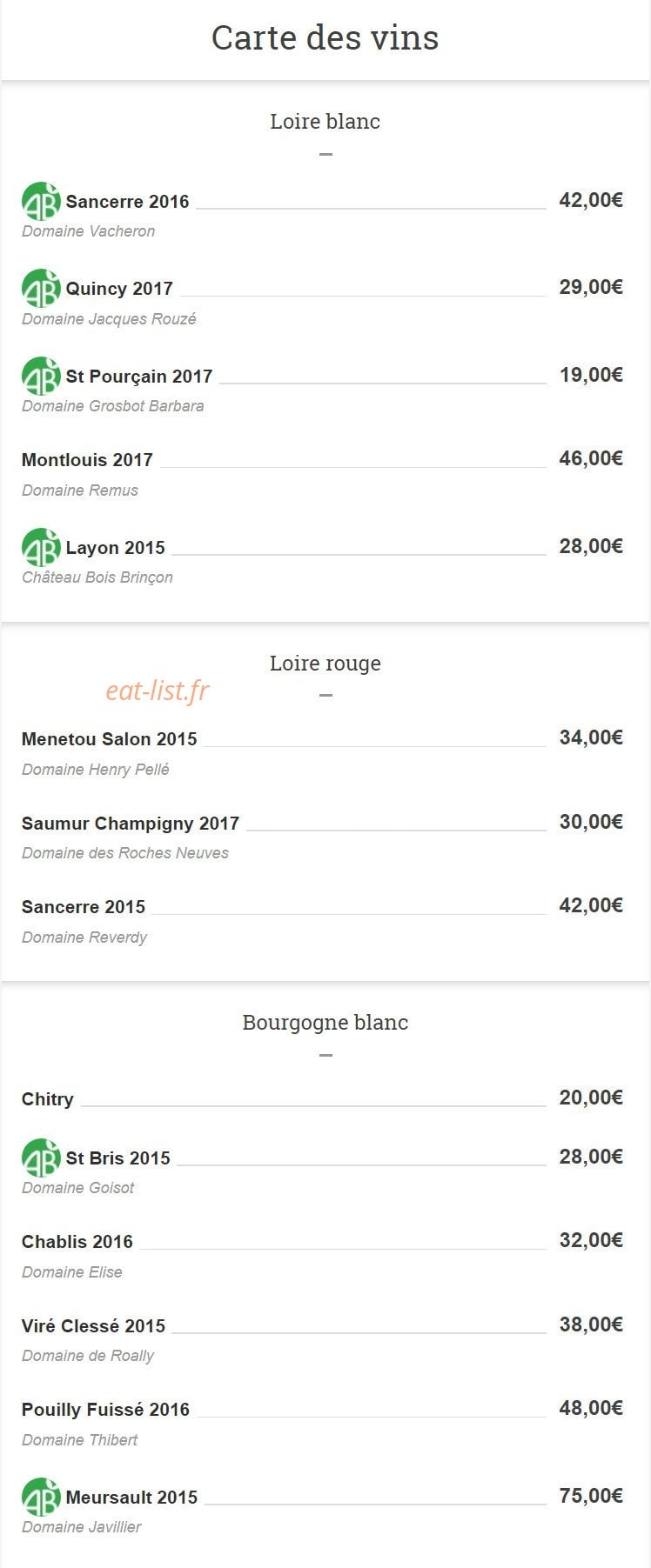
Task: Click the AB organic badge next to Quincy 2017
Action: (41, 288)
